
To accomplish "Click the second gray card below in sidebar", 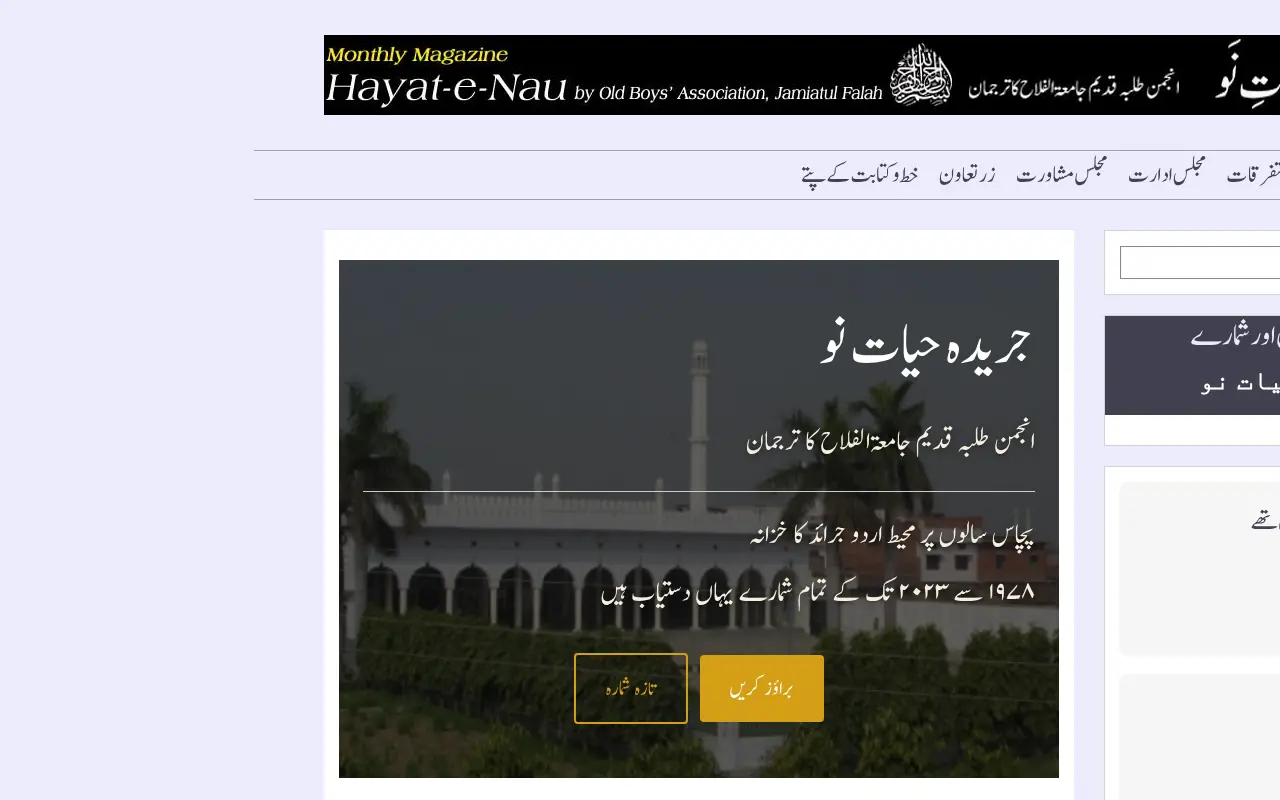I will 1199,737.
